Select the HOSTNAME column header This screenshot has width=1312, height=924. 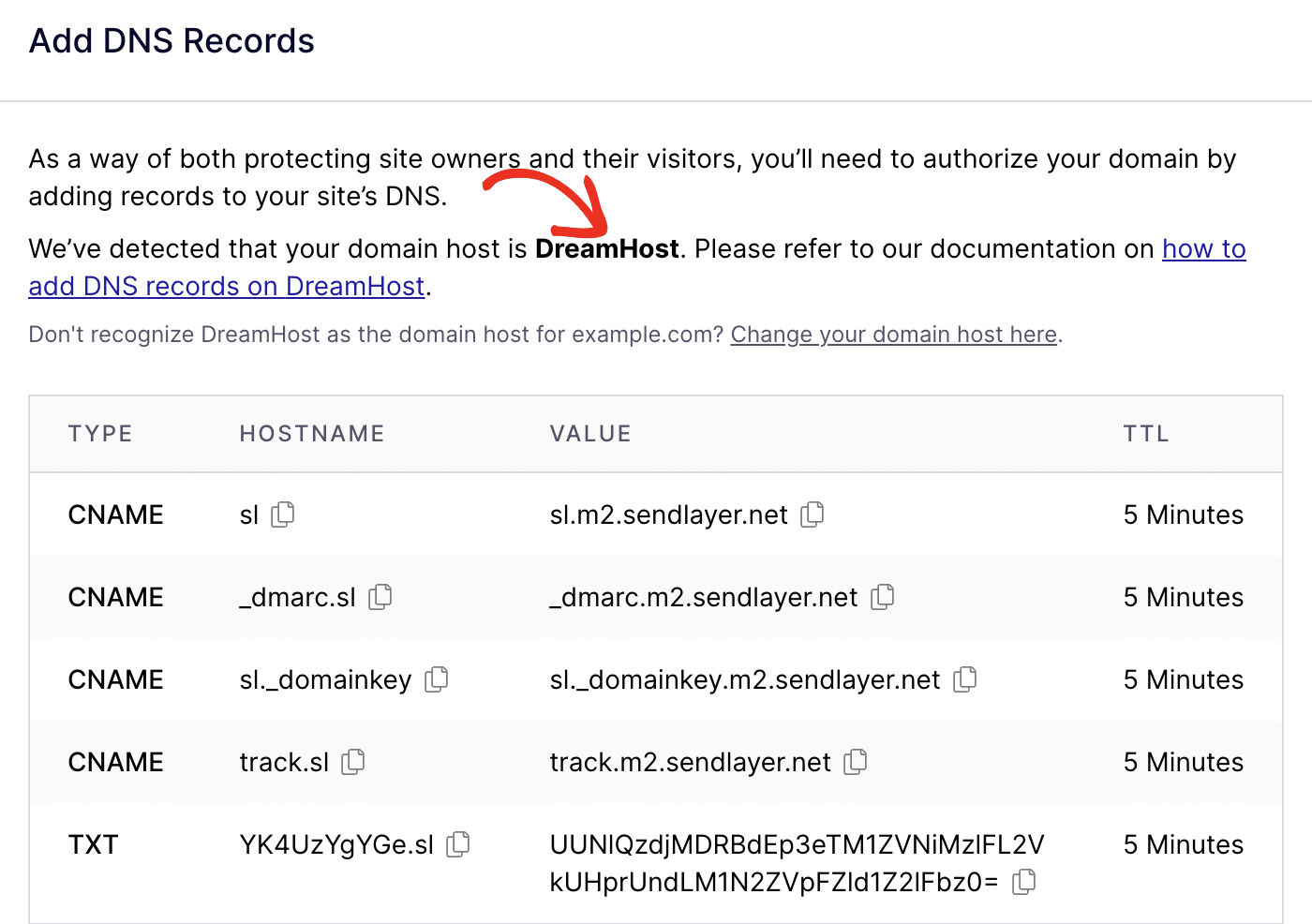tap(311, 433)
